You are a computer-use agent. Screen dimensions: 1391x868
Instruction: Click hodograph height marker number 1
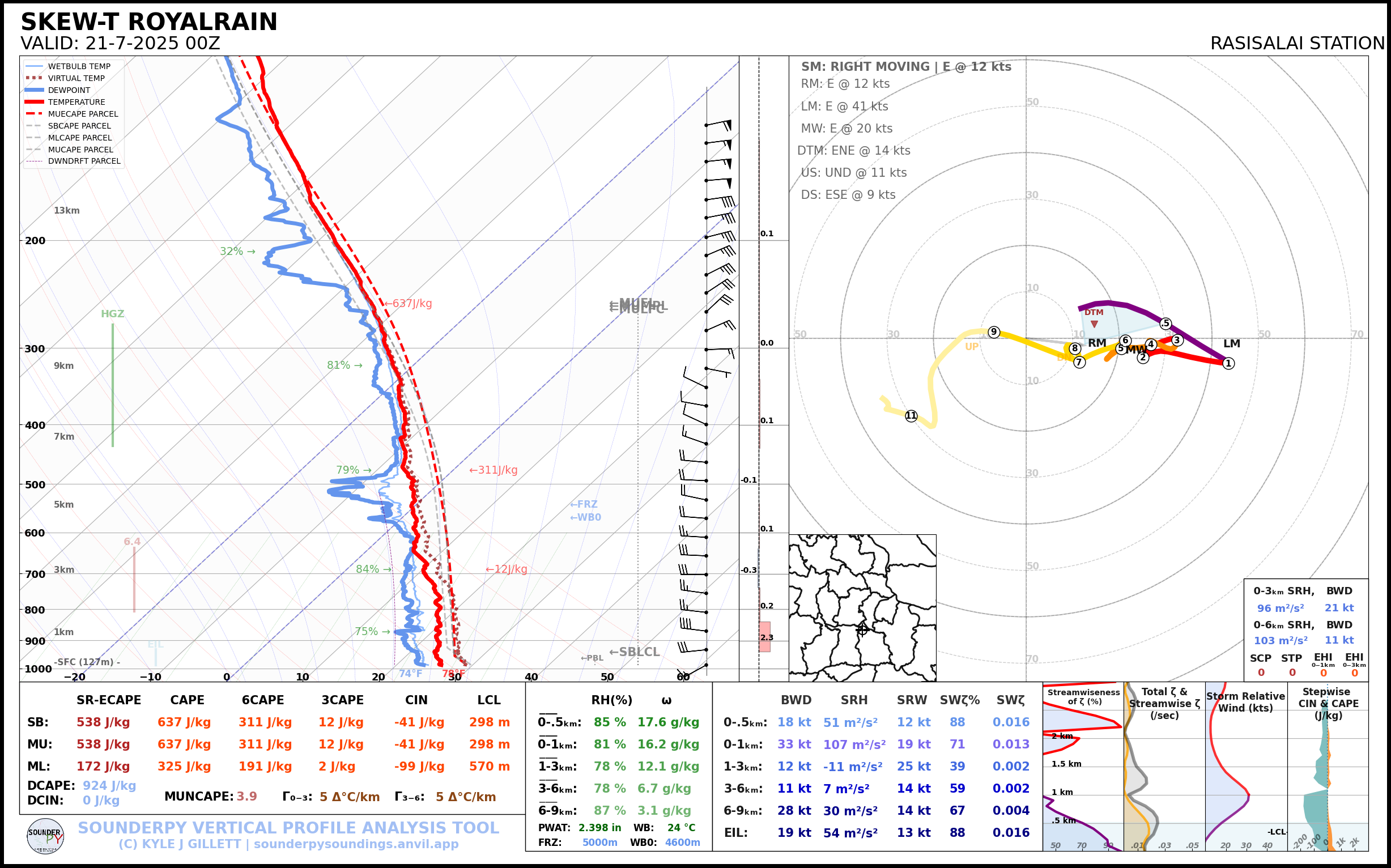(x=1228, y=363)
